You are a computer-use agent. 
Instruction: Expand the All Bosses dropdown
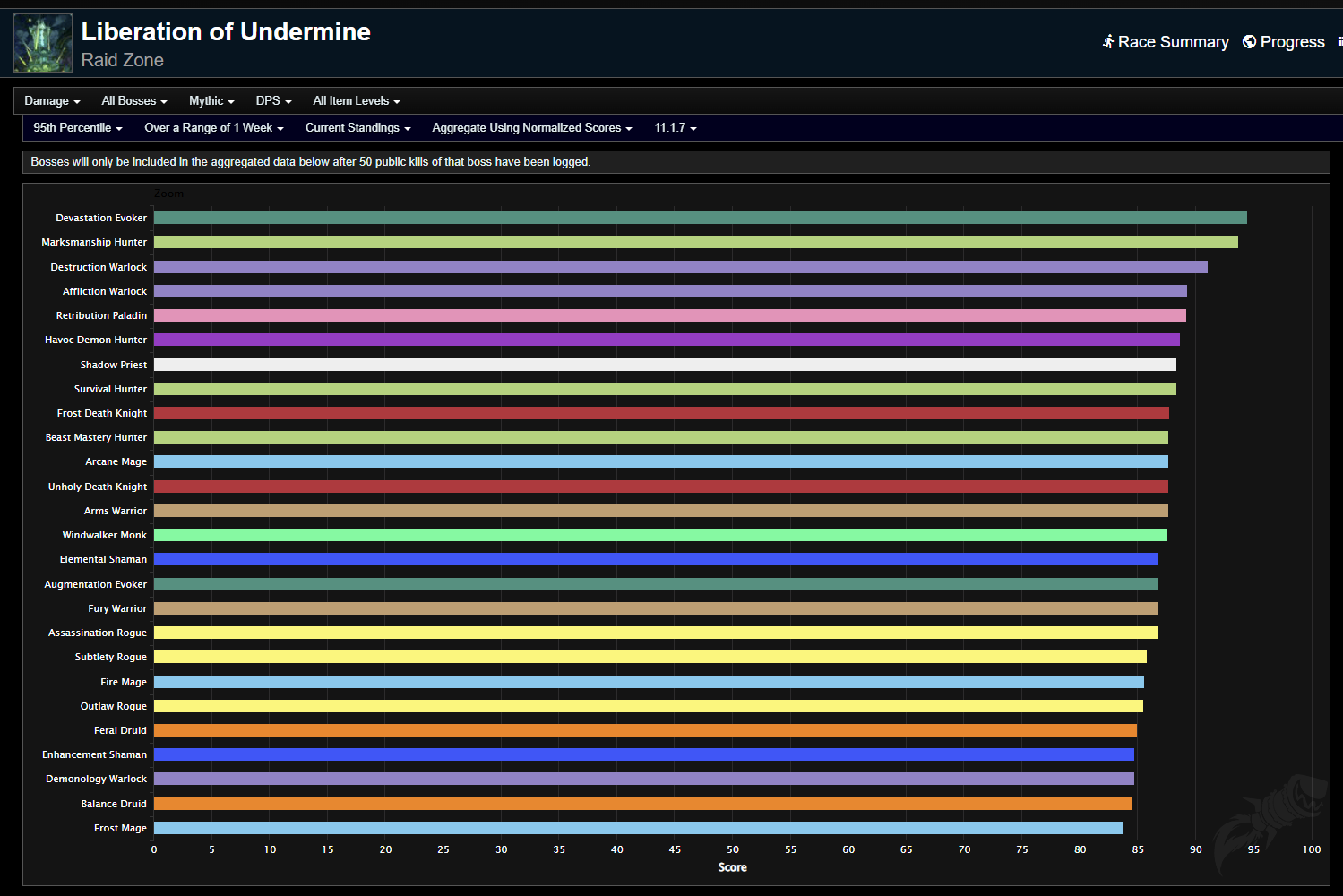[134, 100]
